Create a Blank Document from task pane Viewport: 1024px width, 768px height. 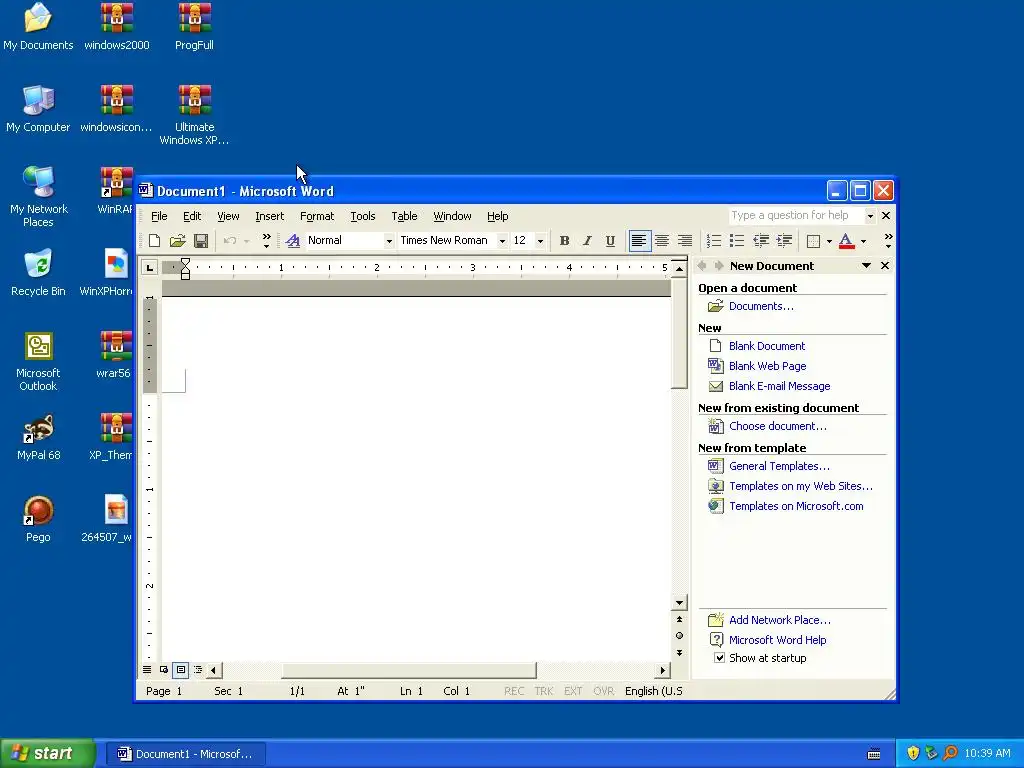pos(767,346)
